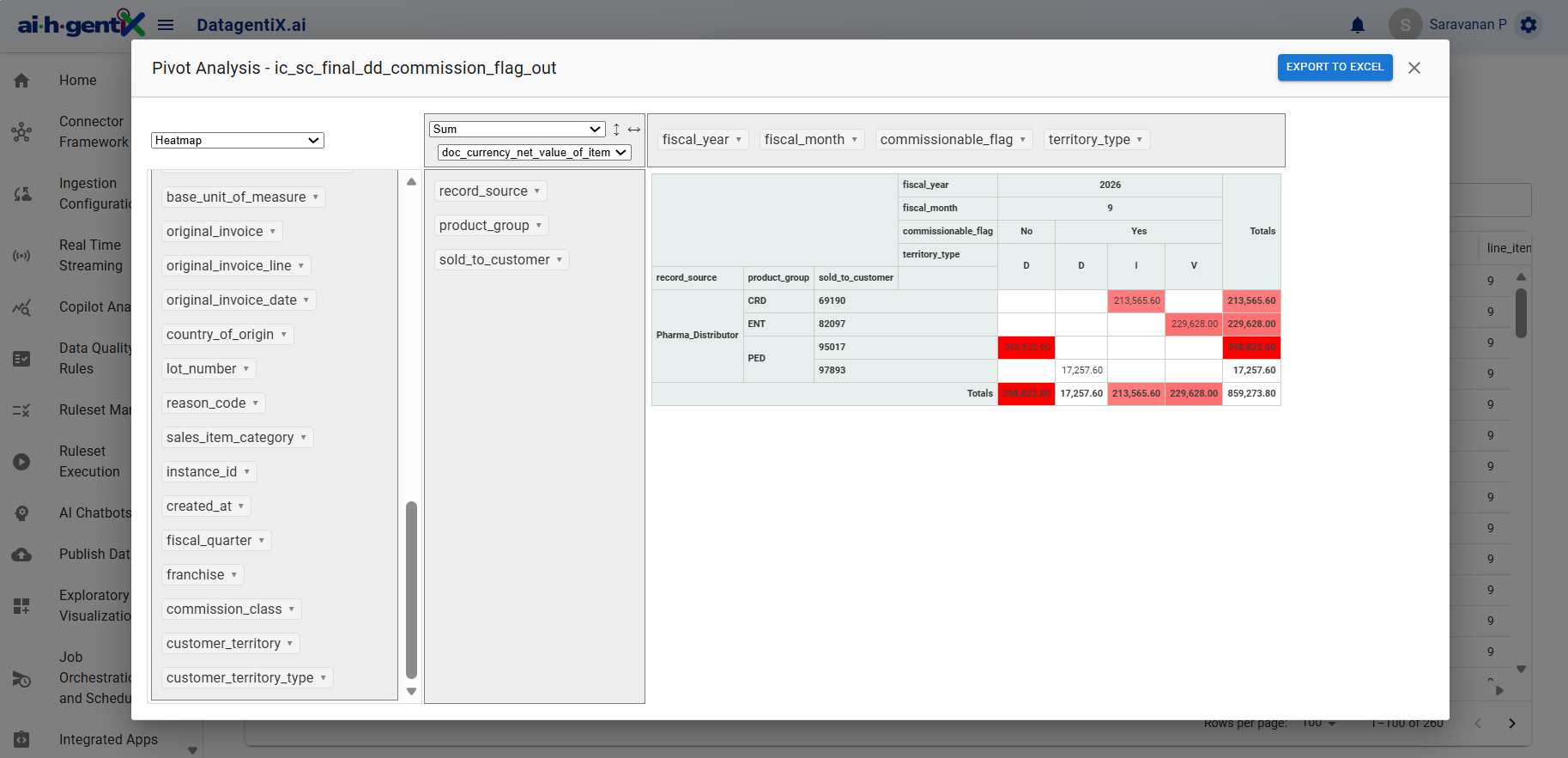Image resolution: width=1568 pixels, height=758 pixels.
Task: Click the Home sidebar icon
Action: click(21, 81)
